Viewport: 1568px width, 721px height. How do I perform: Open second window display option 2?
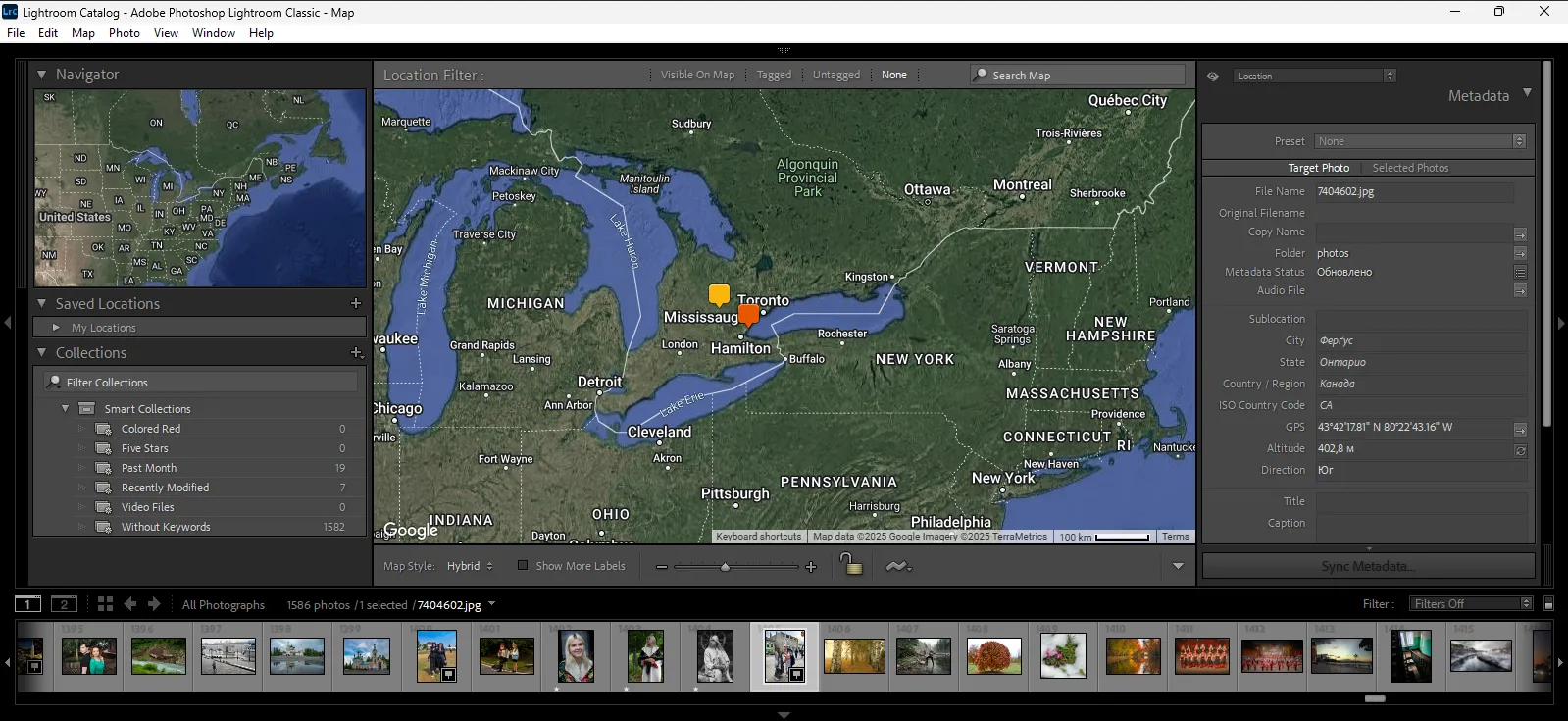(64, 604)
